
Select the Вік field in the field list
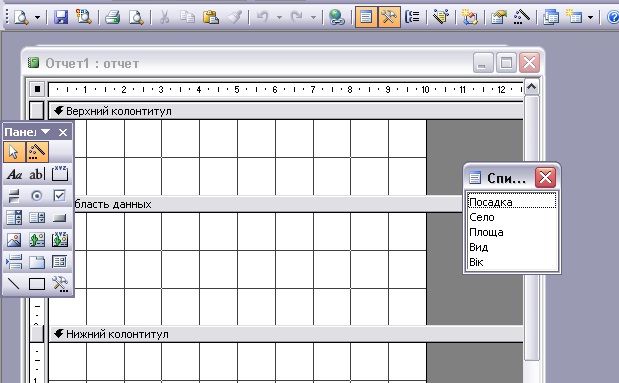512,262
